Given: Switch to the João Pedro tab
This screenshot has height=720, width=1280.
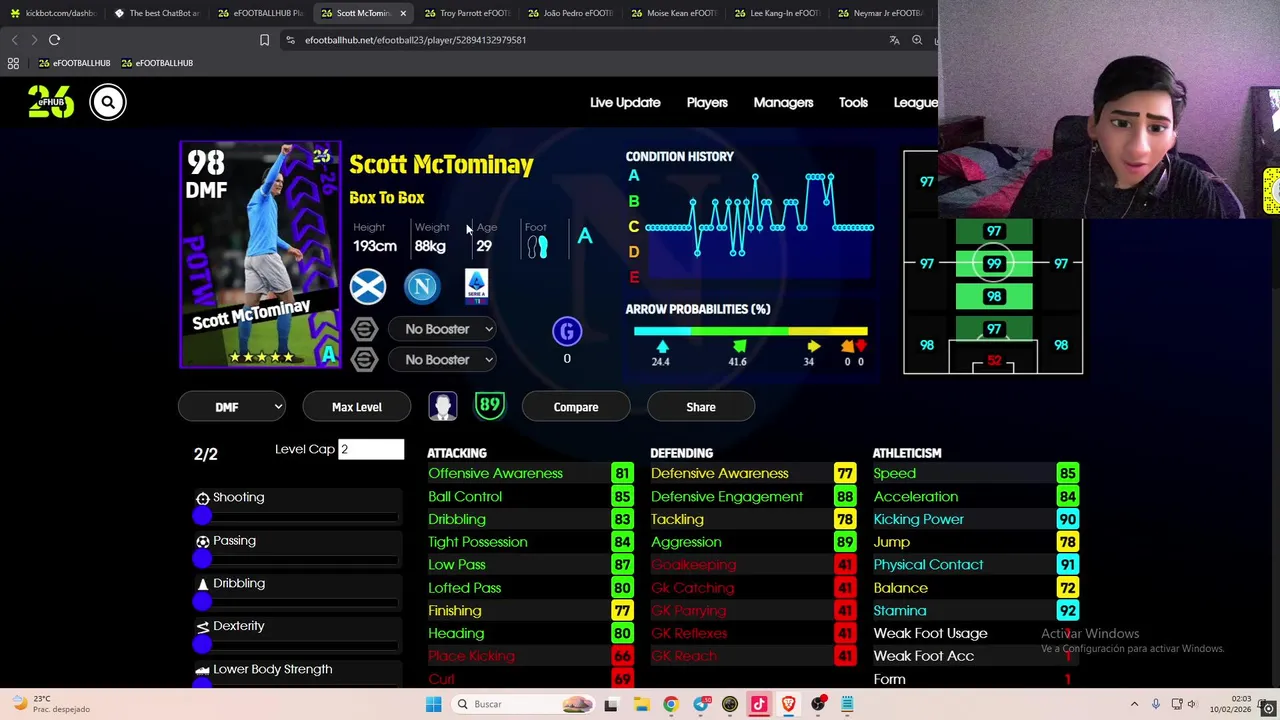Looking at the screenshot, I should [x=569, y=13].
